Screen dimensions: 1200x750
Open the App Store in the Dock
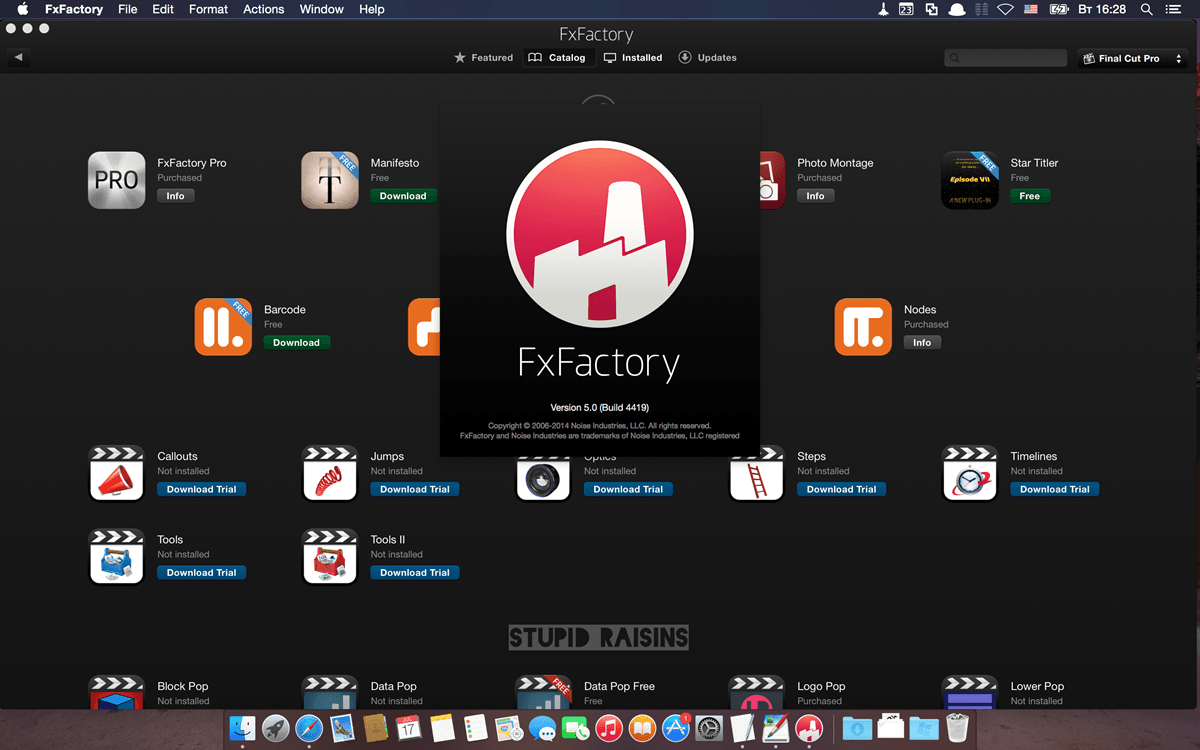[x=676, y=728]
